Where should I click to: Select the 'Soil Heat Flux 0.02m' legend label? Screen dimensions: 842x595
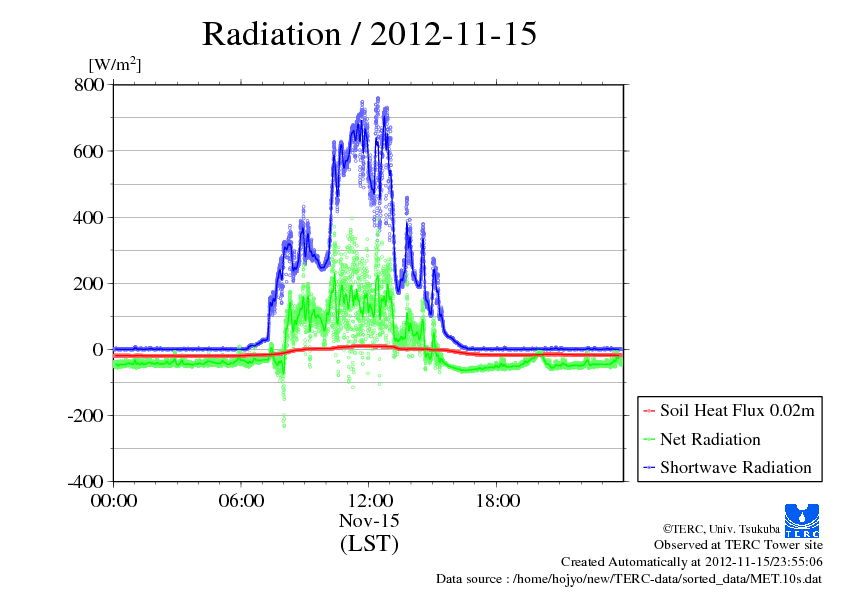click(737, 411)
